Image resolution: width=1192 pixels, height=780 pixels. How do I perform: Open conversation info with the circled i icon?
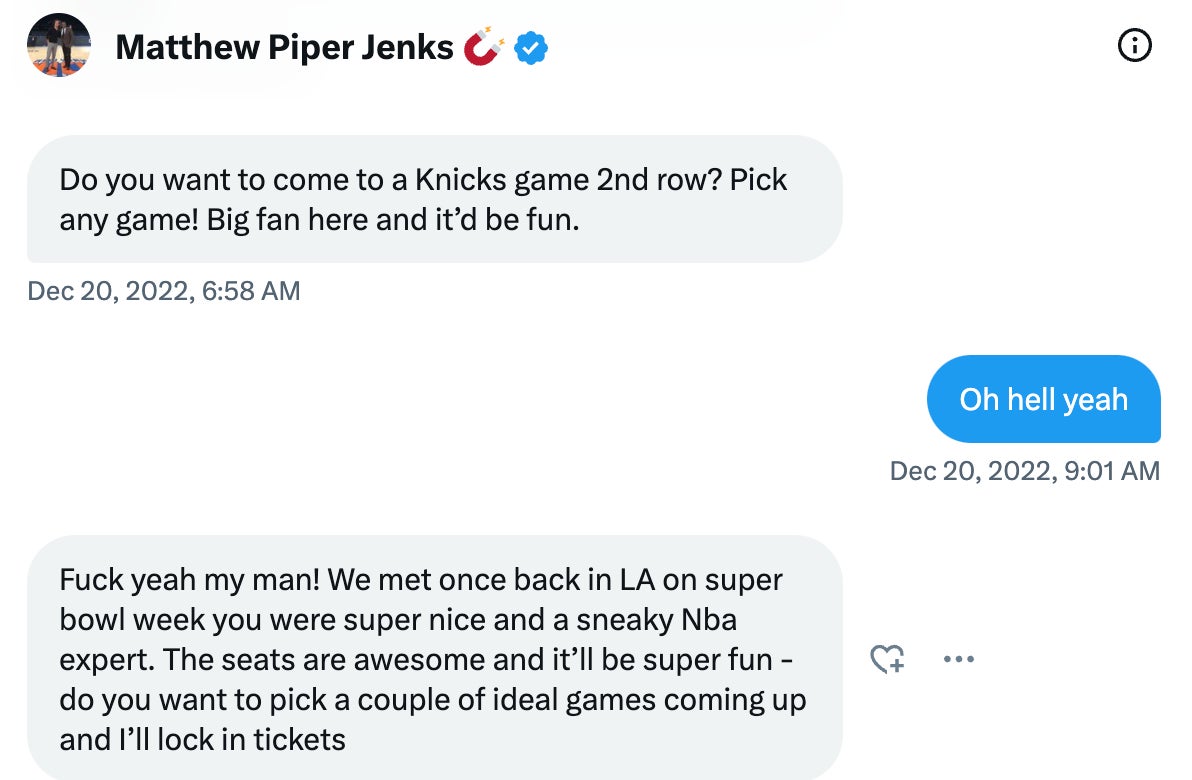(x=1135, y=46)
